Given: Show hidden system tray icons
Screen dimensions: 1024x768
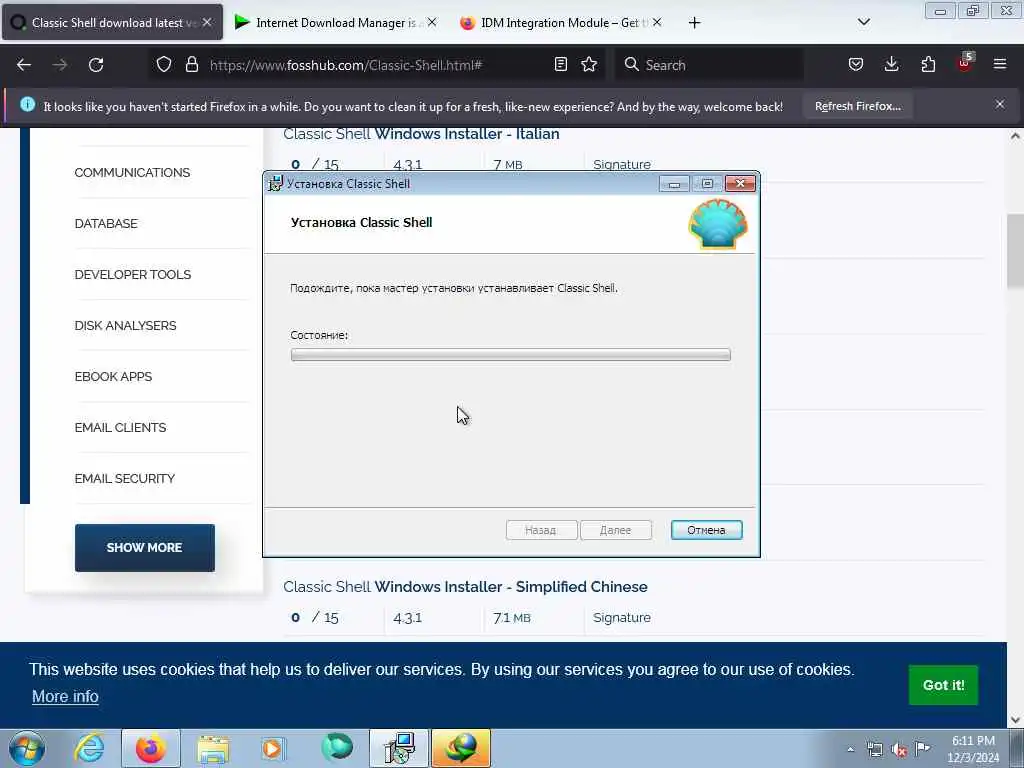Looking at the screenshot, I should (x=850, y=749).
